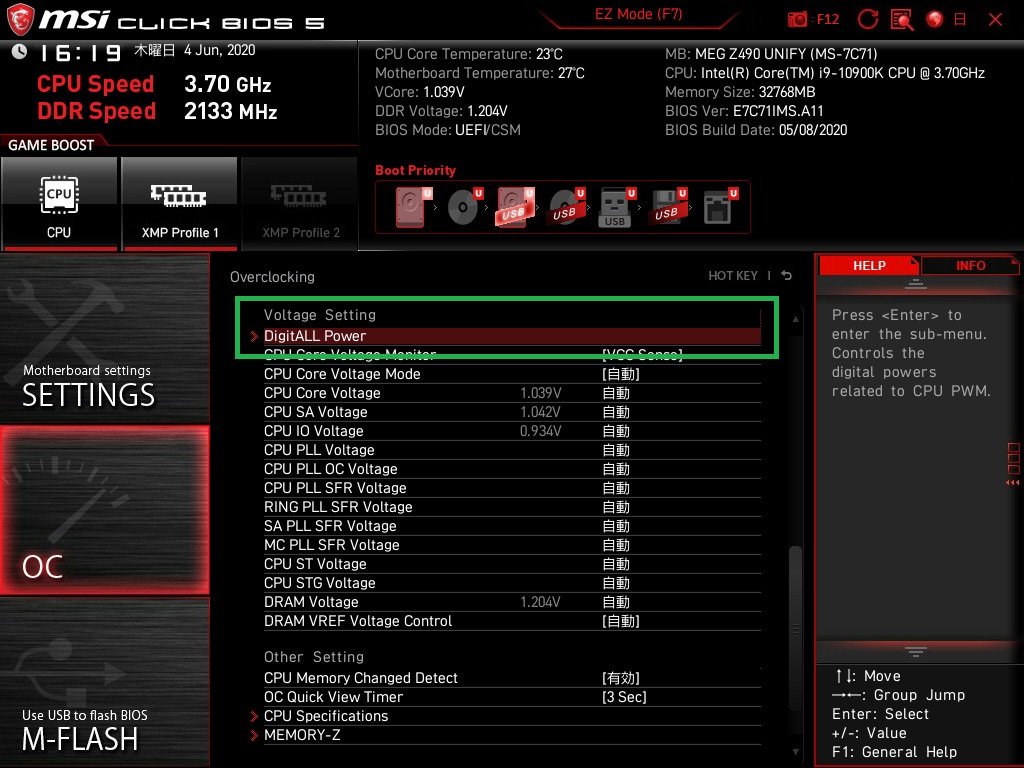Toggle XMP Profile 1

coord(180,203)
